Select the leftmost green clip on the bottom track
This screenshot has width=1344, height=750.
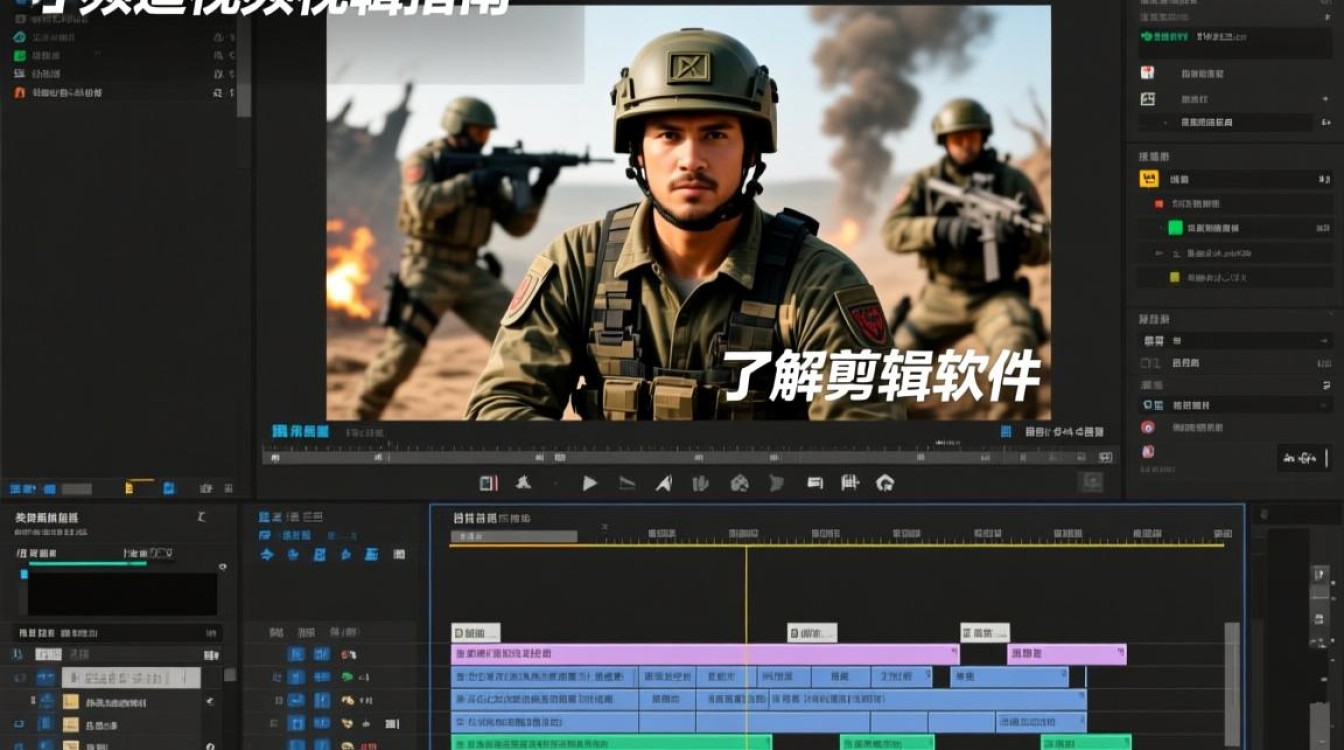point(611,742)
